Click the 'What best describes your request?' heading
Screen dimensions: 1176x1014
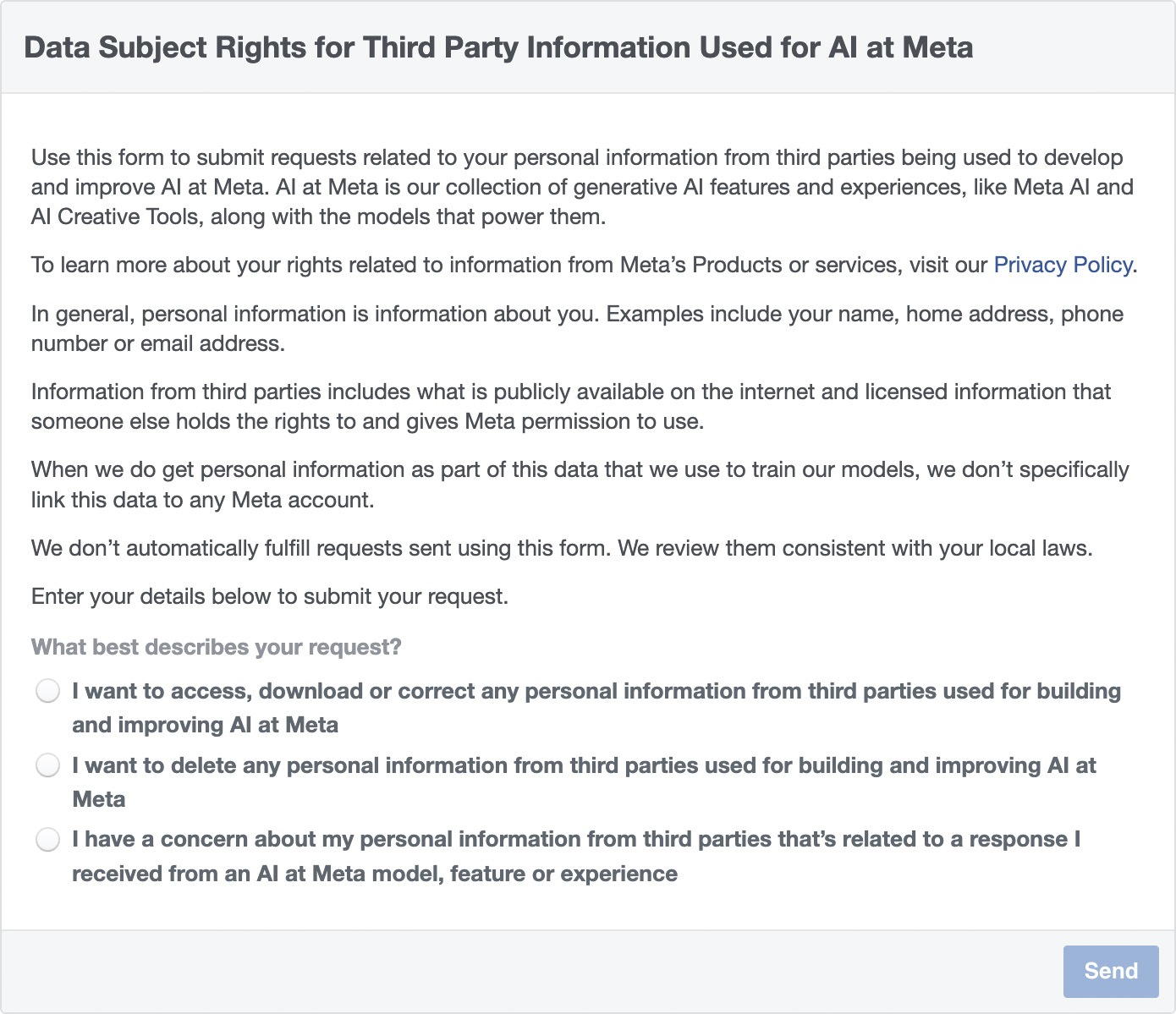tap(217, 647)
